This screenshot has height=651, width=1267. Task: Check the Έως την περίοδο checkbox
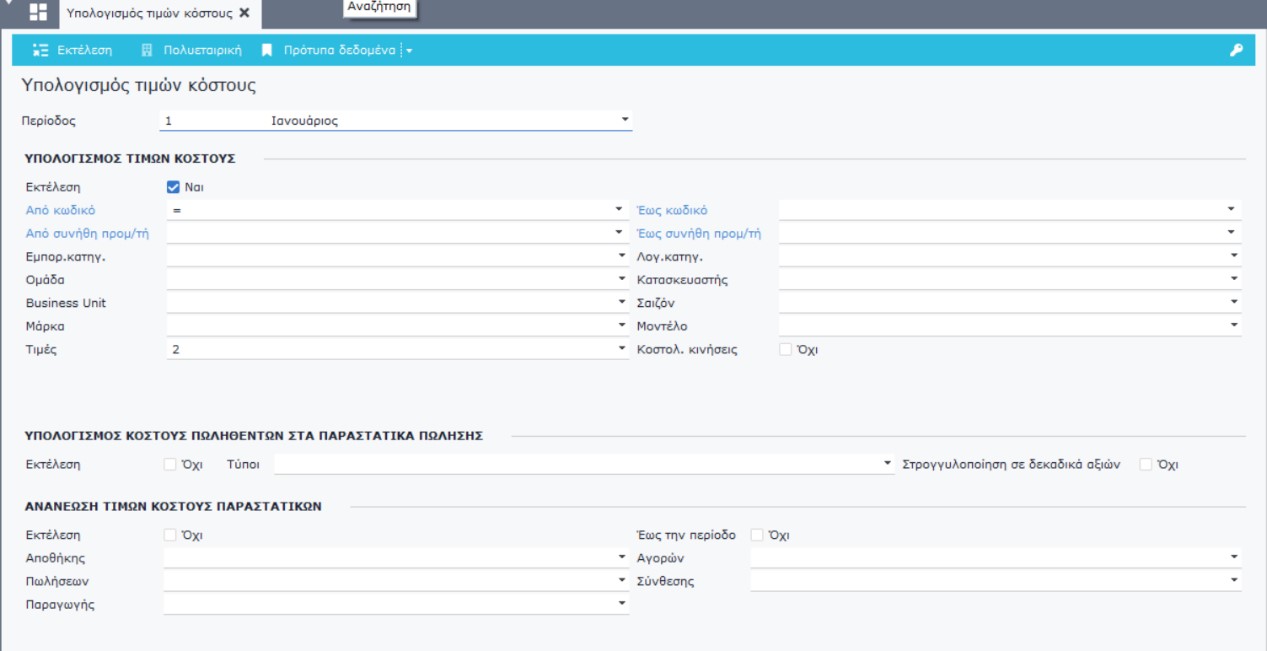(x=757, y=535)
